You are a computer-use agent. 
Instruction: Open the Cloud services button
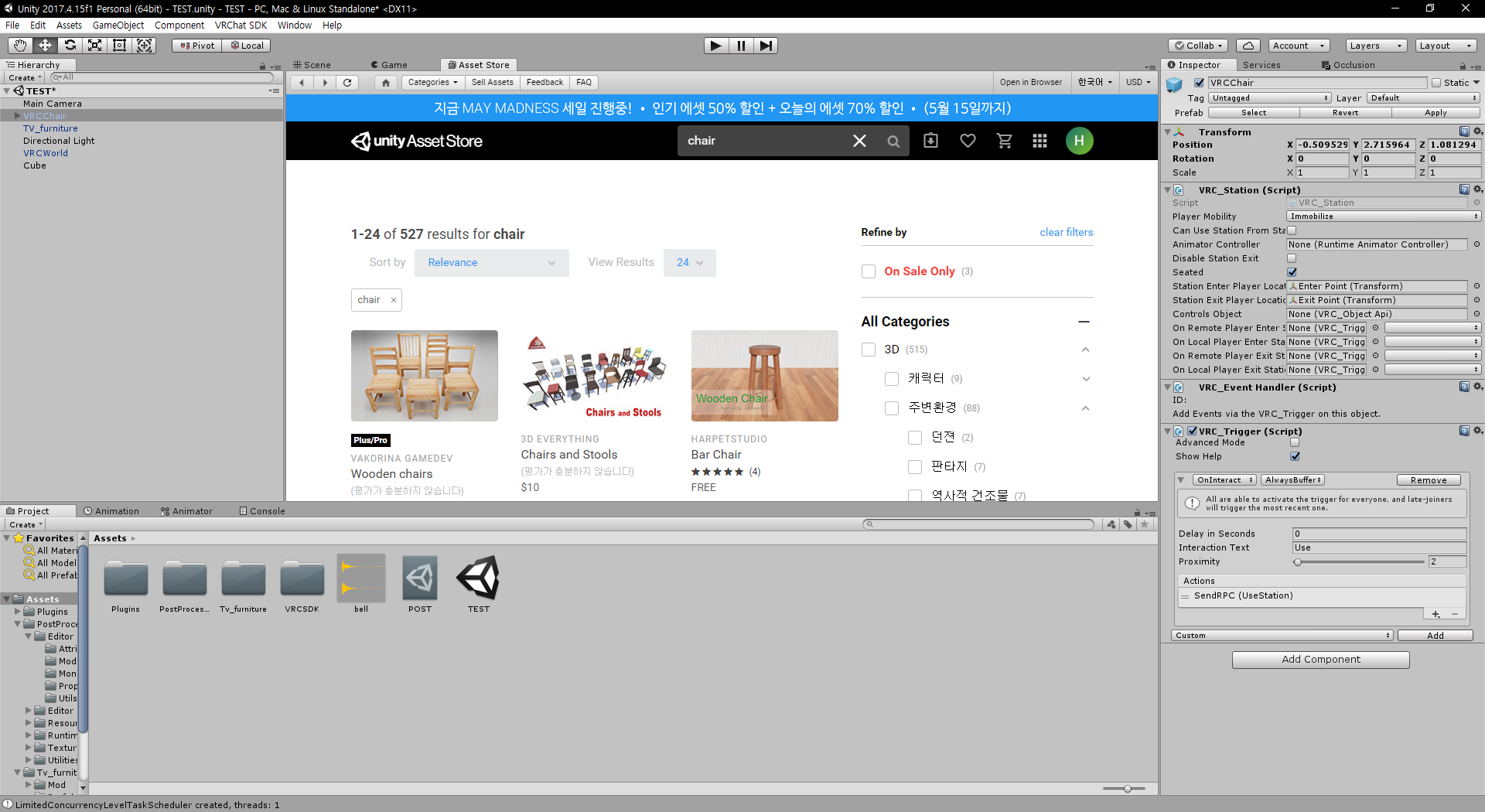[1248, 46]
